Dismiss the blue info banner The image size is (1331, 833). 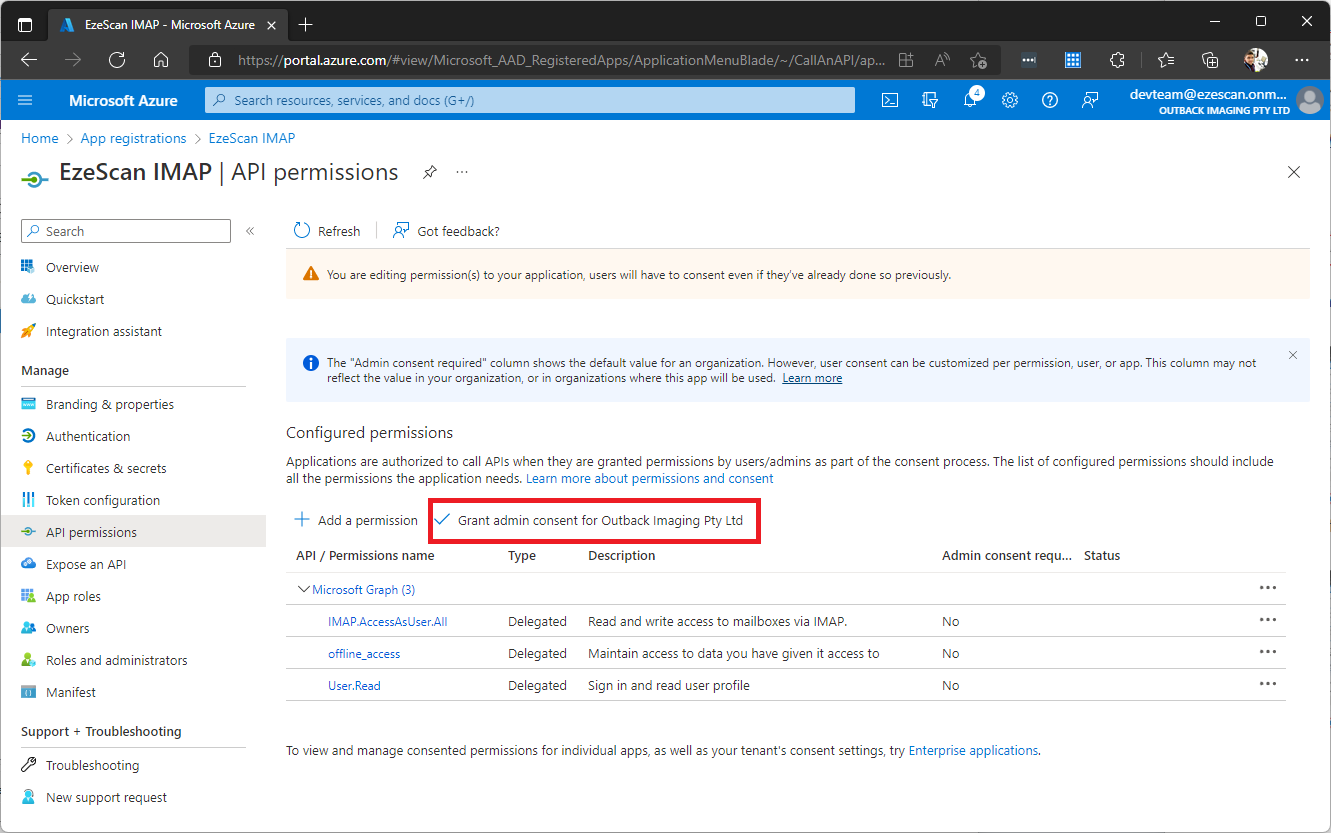1293,355
